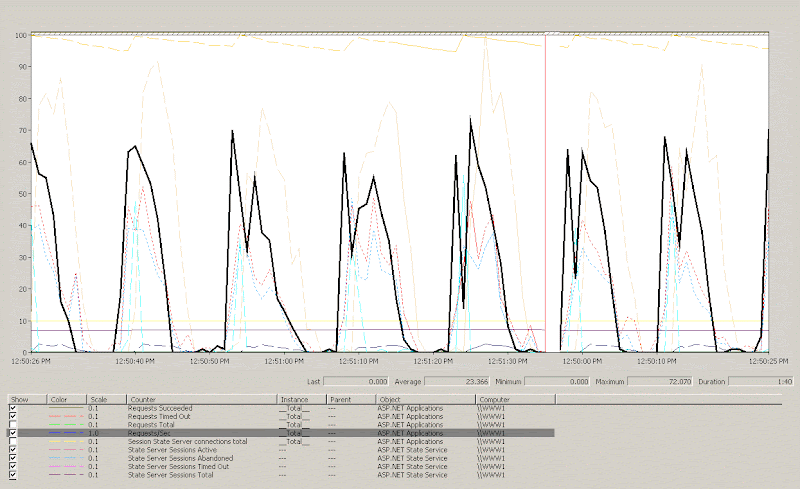Click the Scale column header

click(x=105, y=399)
